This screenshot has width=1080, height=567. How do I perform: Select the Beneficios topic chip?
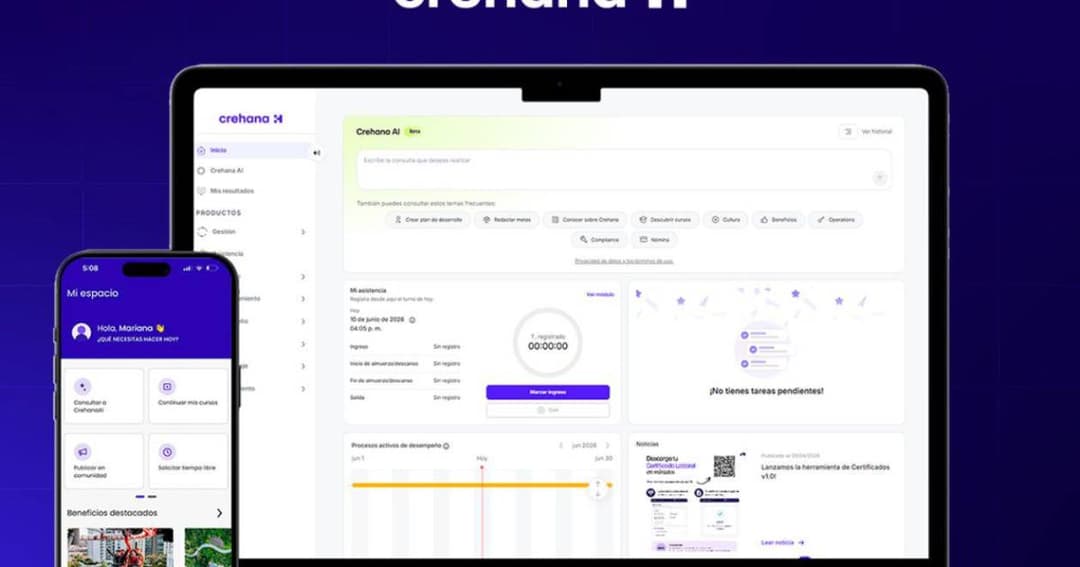click(778, 220)
